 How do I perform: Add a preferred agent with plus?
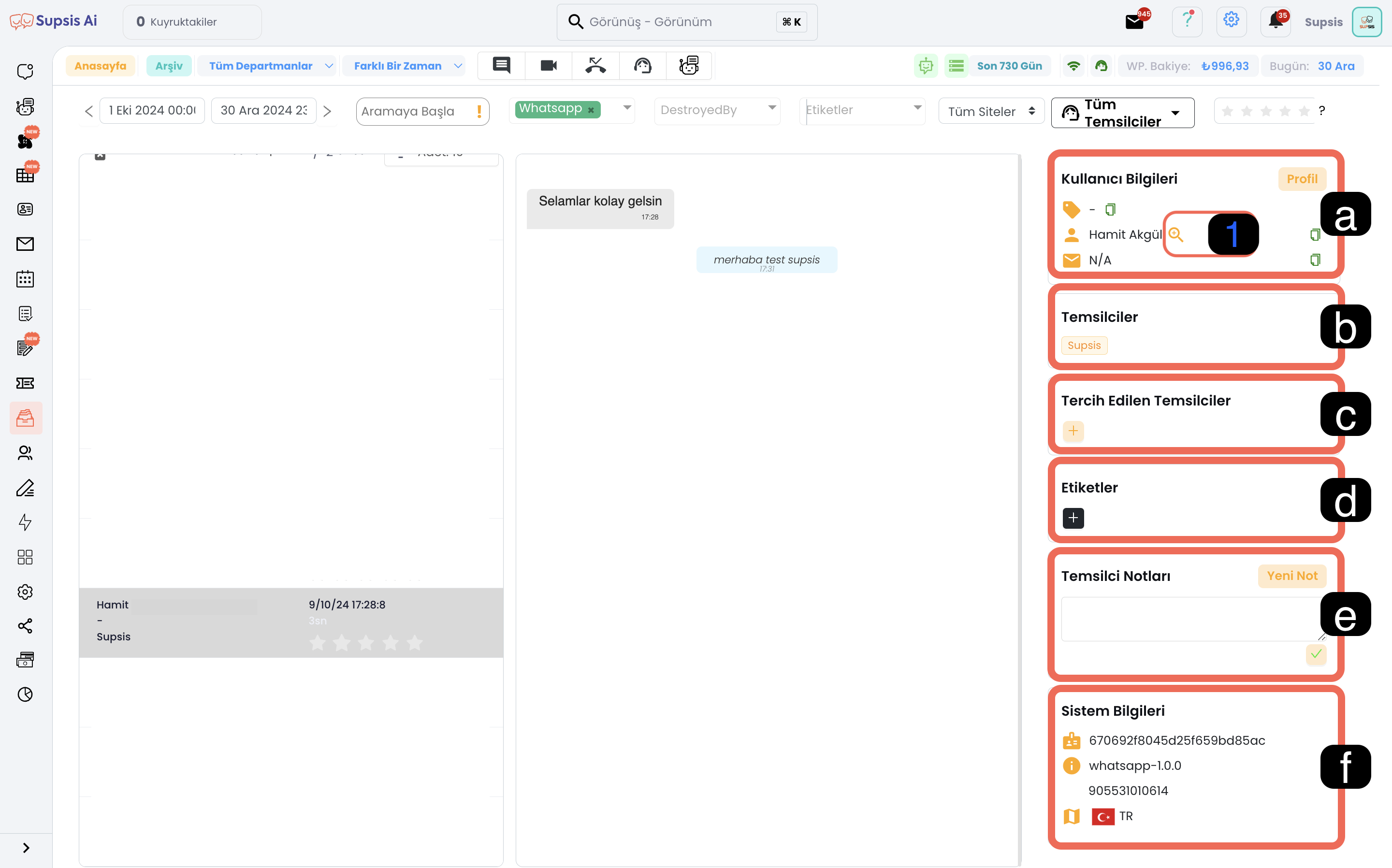(1073, 431)
